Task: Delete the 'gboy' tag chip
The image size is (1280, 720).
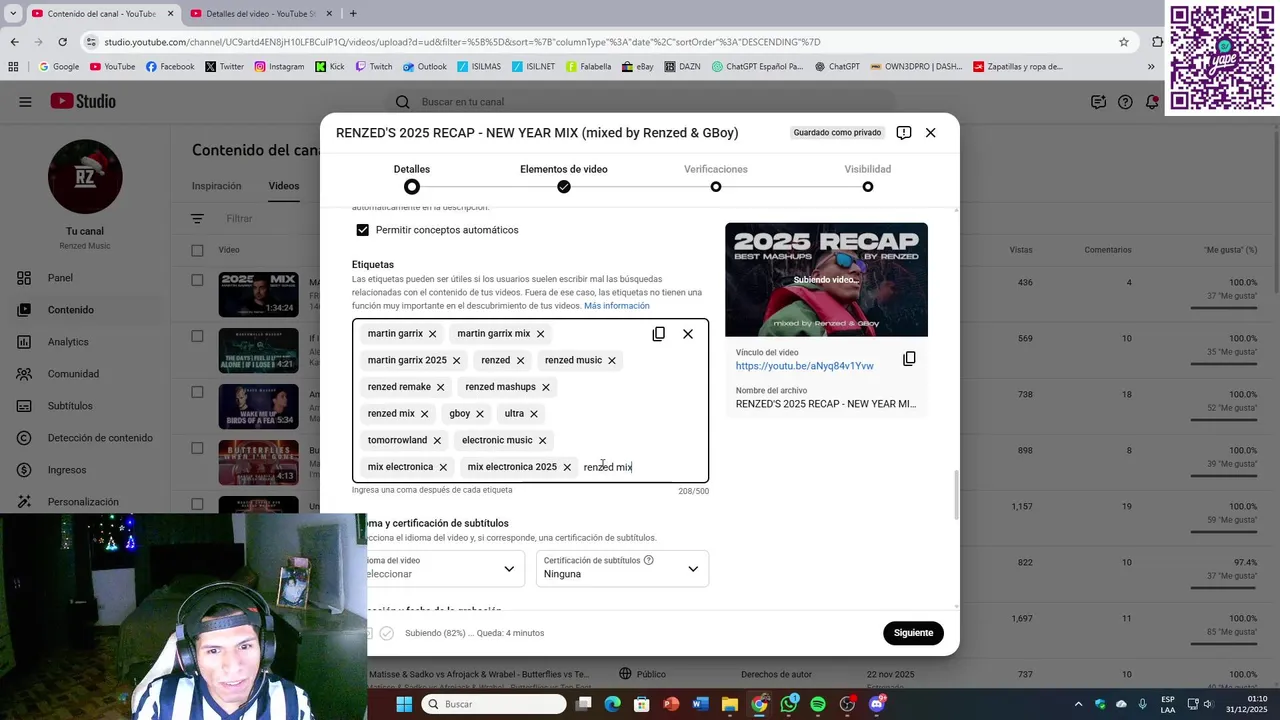Action: [x=479, y=414]
